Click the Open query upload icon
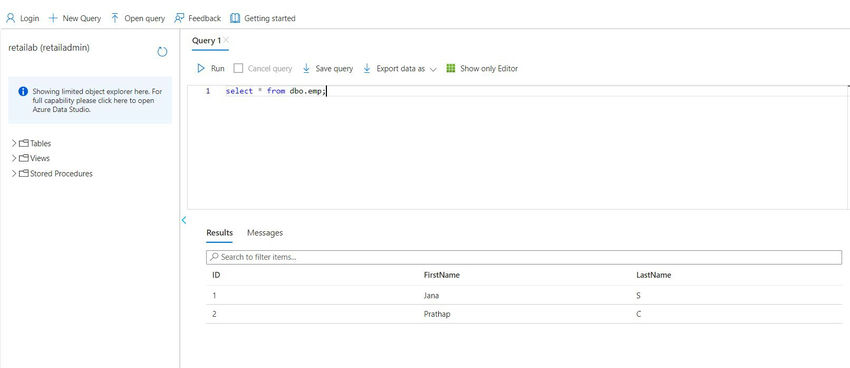Image resolution: width=850 pixels, height=368 pixels. pos(115,18)
